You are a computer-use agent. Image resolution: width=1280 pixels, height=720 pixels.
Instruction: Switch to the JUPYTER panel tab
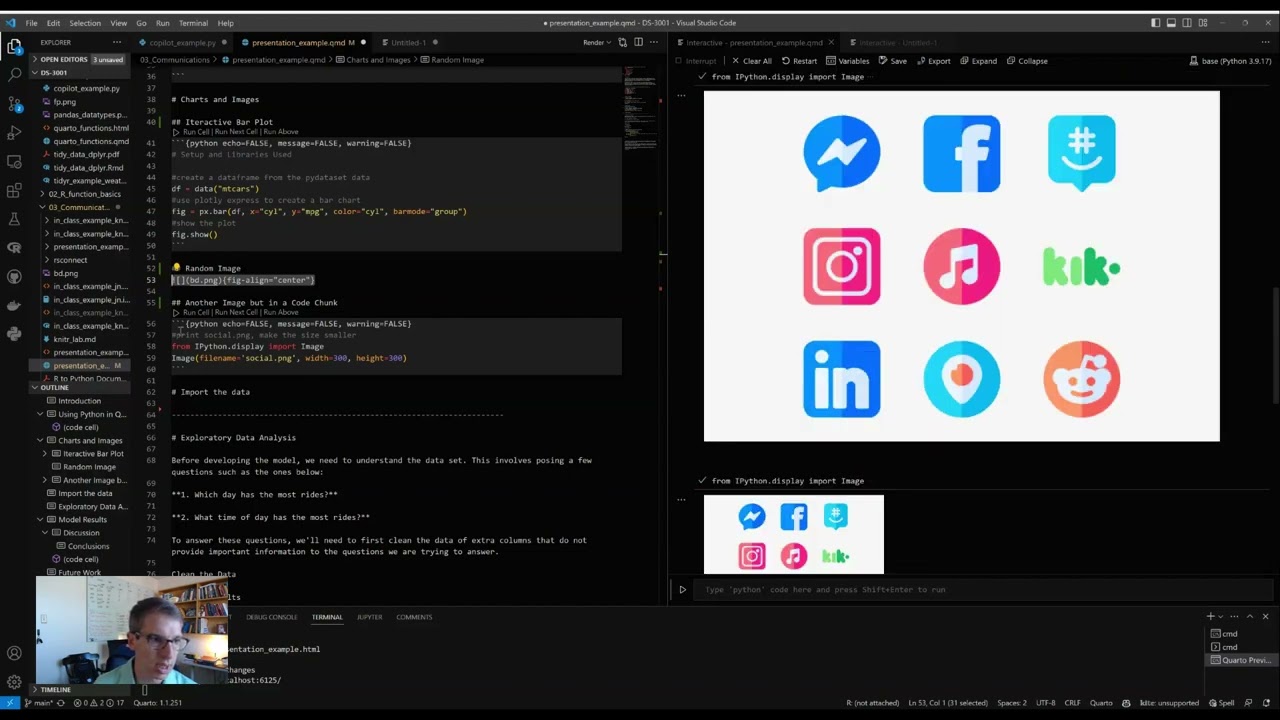tap(369, 617)
